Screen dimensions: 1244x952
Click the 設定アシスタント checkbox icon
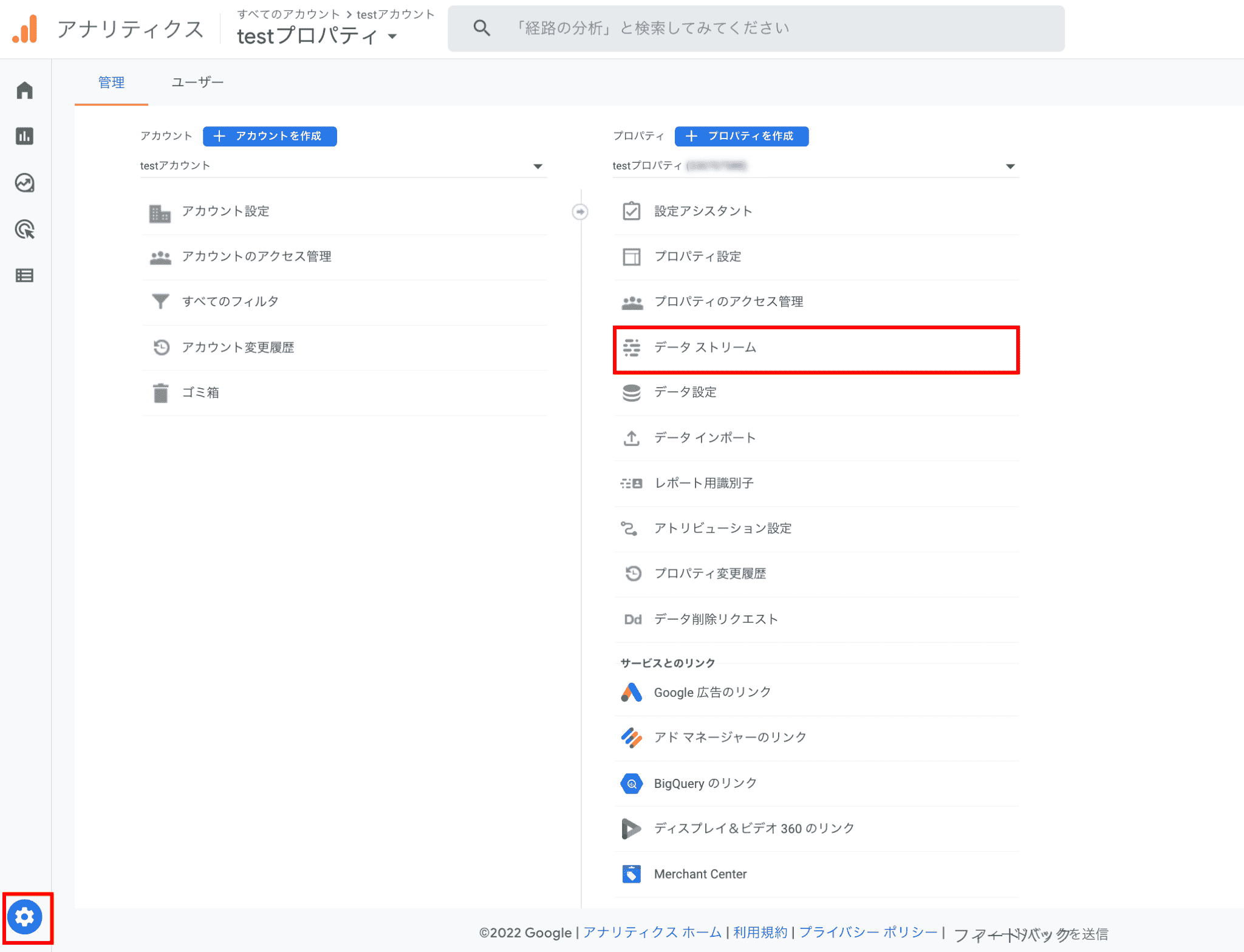coord(632,211)
